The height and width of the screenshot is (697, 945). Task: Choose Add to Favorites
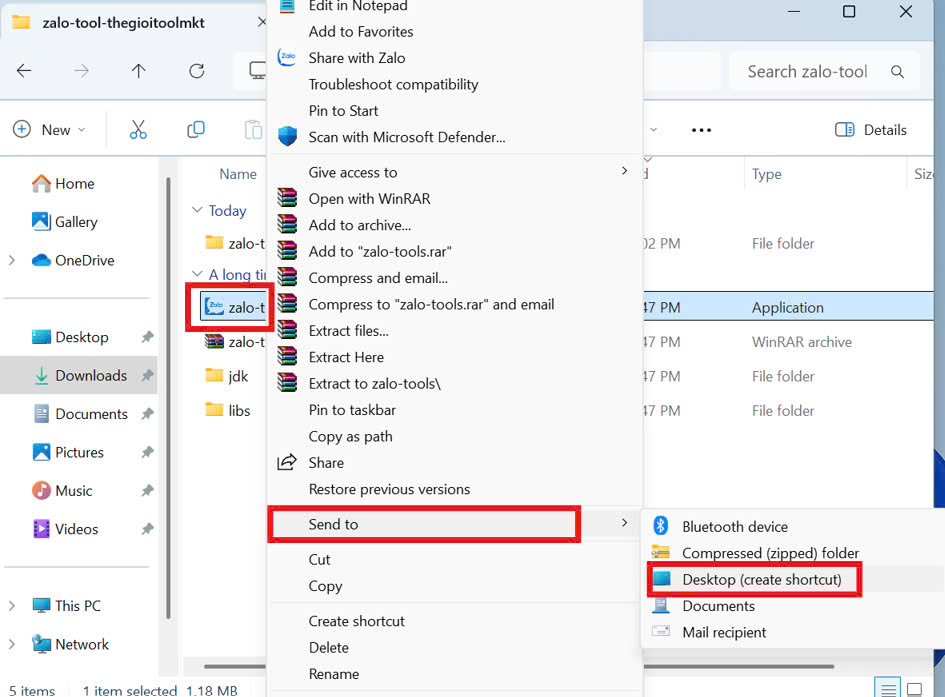361,31
